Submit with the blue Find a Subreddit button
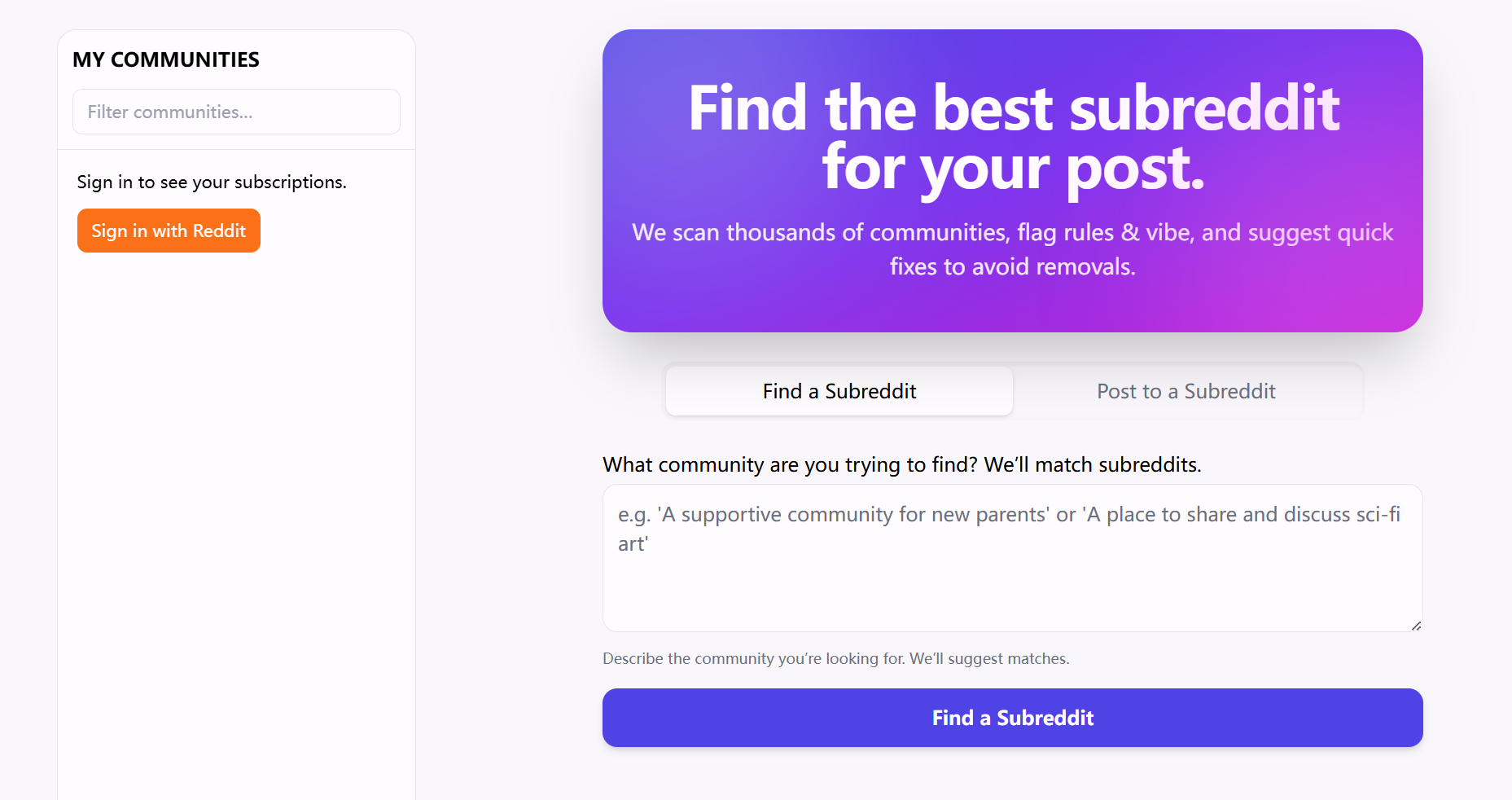 point(1012,718)
